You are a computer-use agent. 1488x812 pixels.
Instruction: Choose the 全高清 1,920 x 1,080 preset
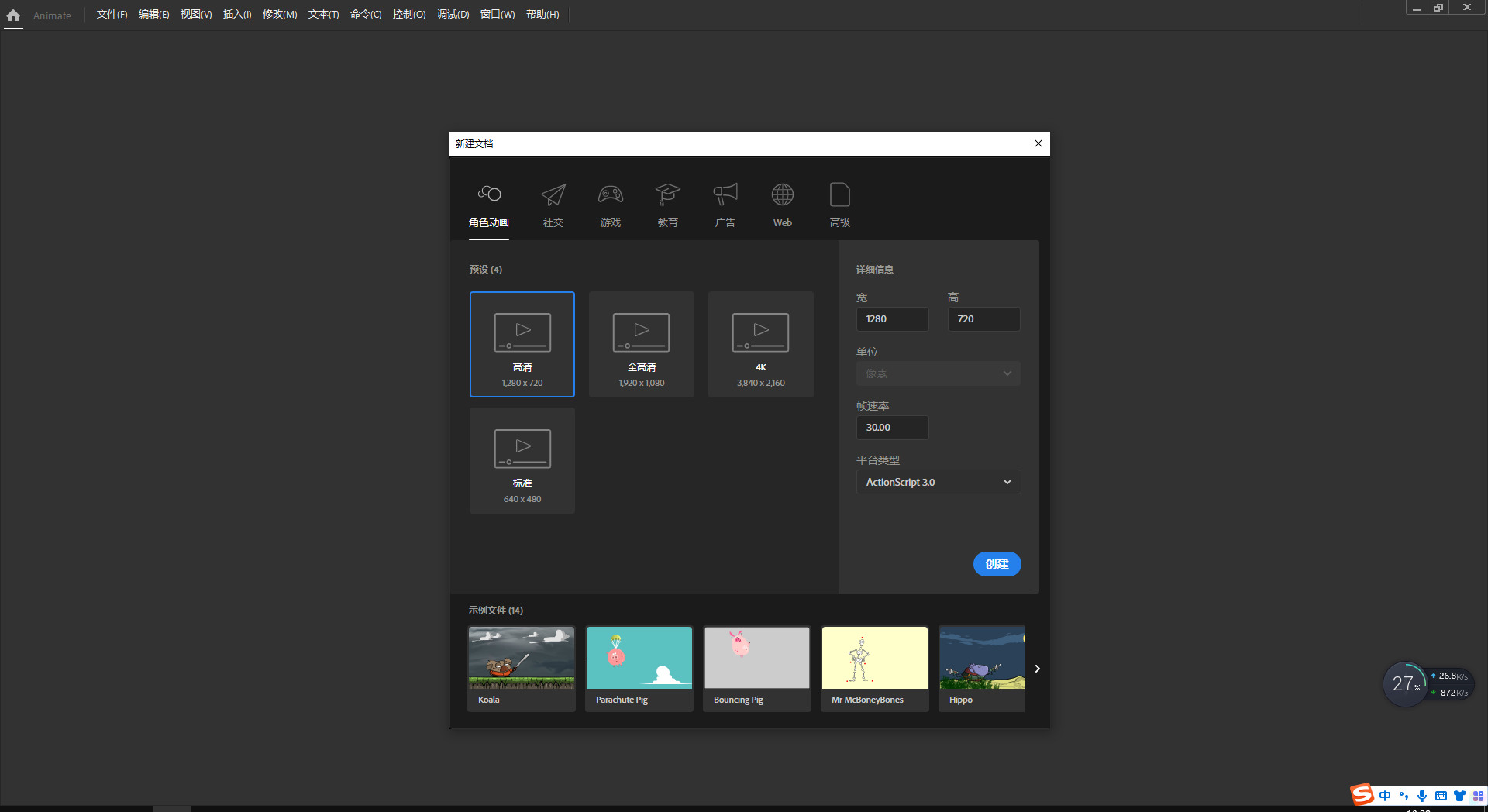coord(642,344)
